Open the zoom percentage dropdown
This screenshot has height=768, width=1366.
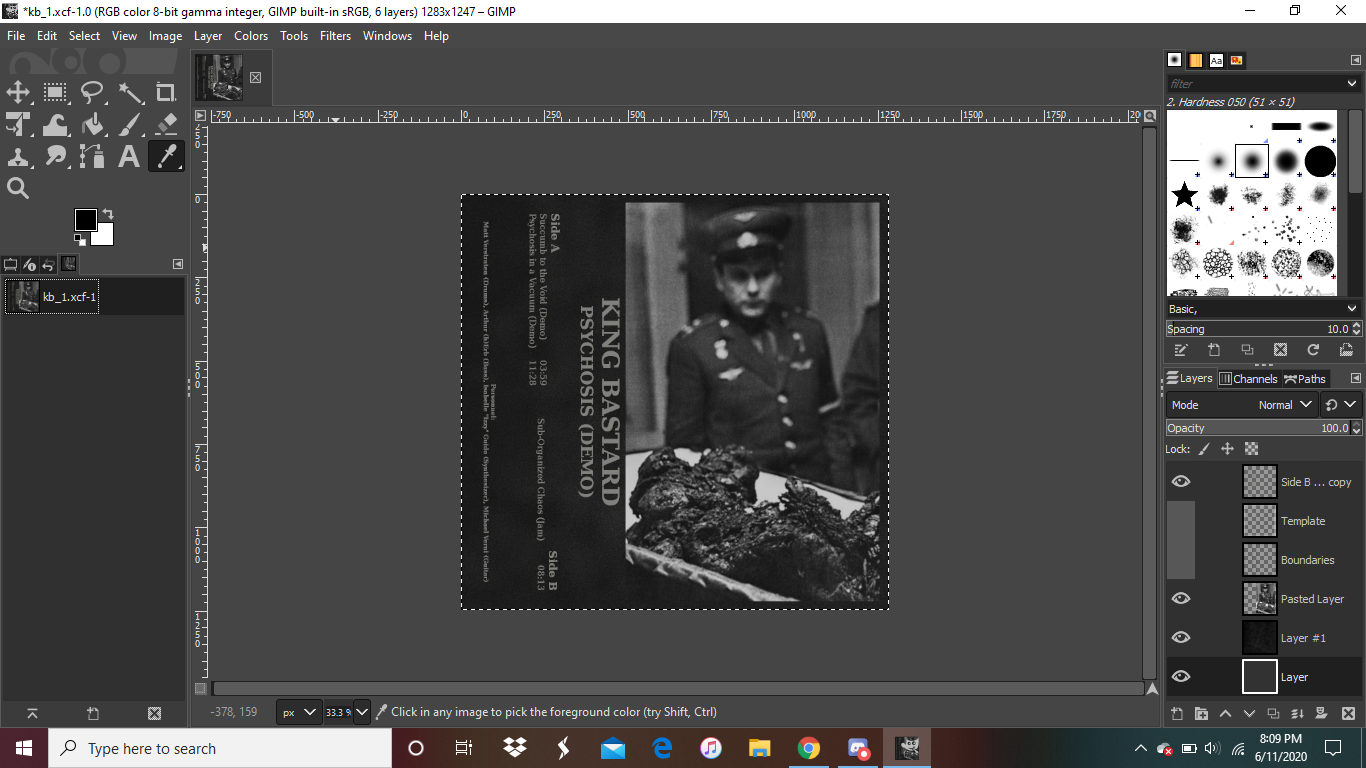point(362,712)
